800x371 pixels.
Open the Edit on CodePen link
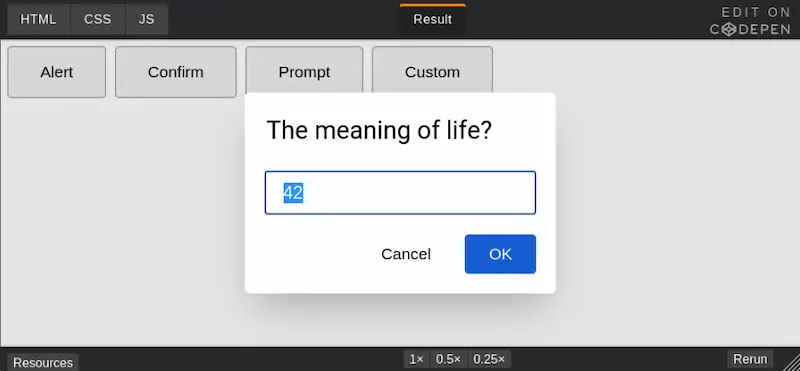tap(750, 21)
